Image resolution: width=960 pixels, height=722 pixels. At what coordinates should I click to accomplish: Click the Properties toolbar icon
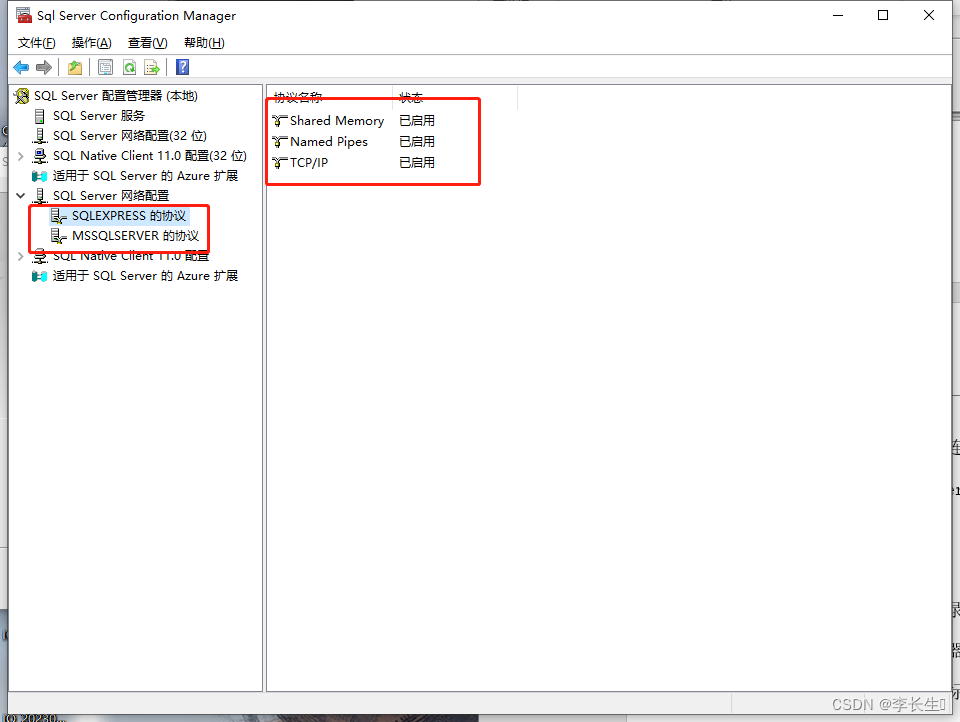point(105,67)
